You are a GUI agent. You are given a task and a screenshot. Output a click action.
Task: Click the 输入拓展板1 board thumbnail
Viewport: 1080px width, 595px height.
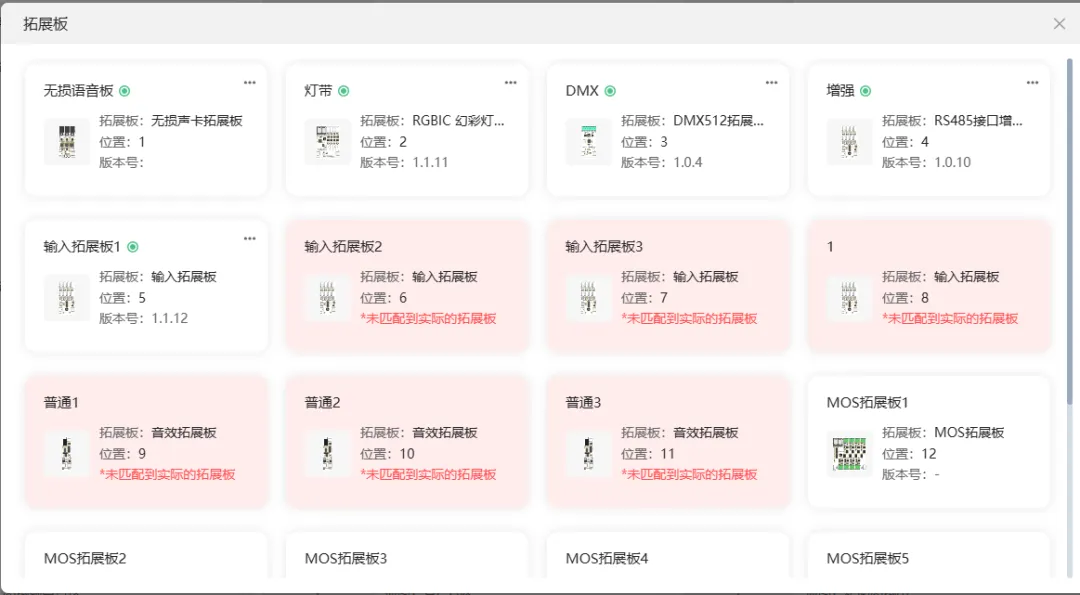click(x=67, y=298)
